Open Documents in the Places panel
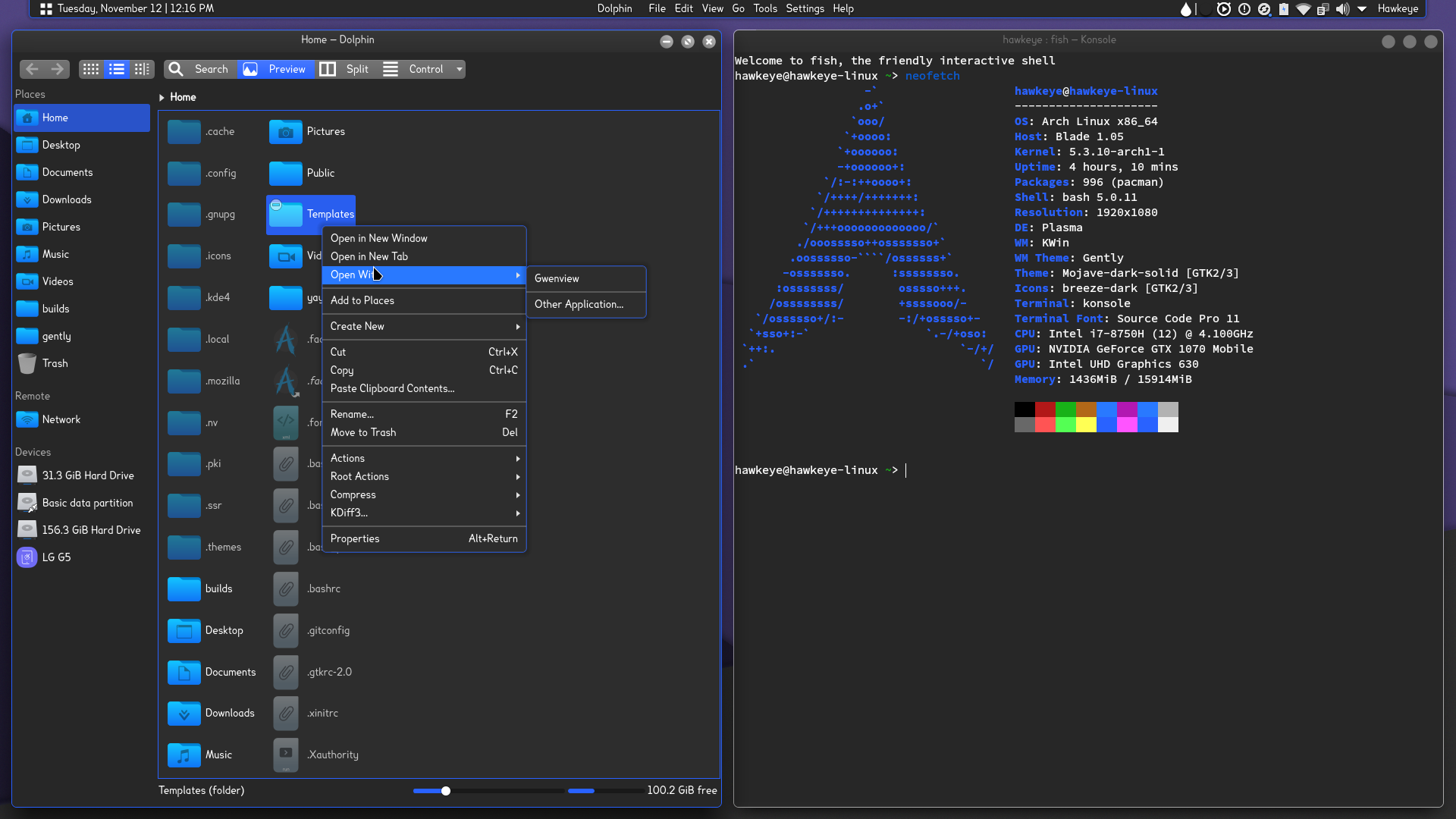The height and width of the screenshot is (819, 1456). coord(82,172)
